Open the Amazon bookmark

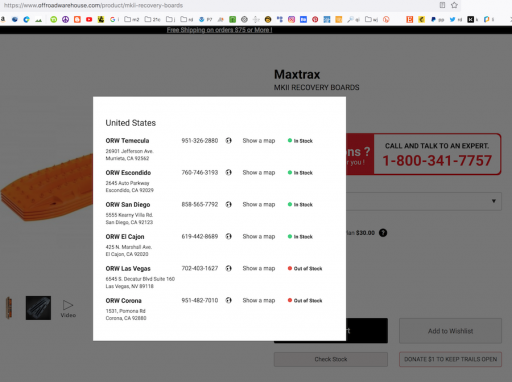coord(3,19)
